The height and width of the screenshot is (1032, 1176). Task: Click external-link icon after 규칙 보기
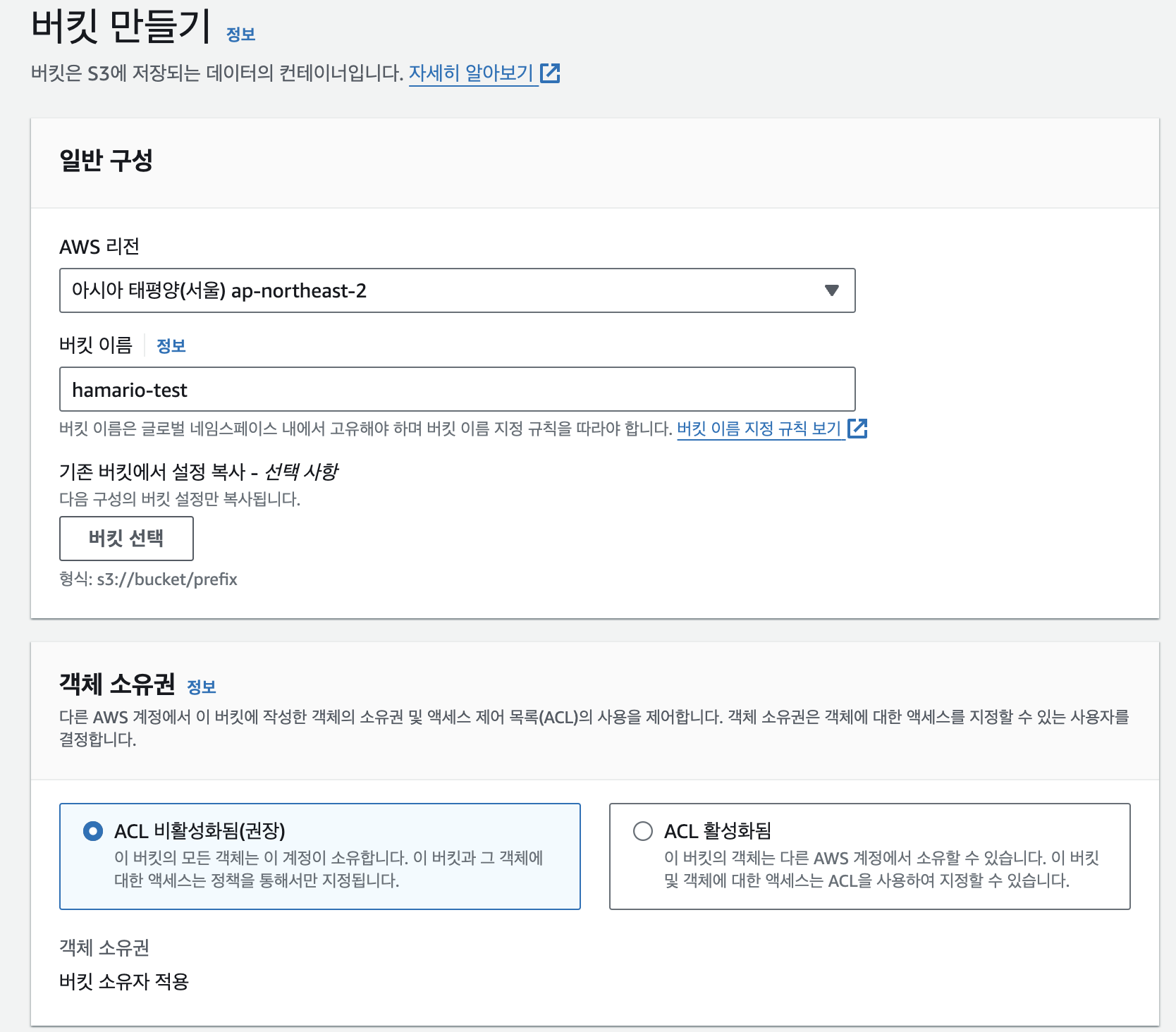[x=857, y=428]
